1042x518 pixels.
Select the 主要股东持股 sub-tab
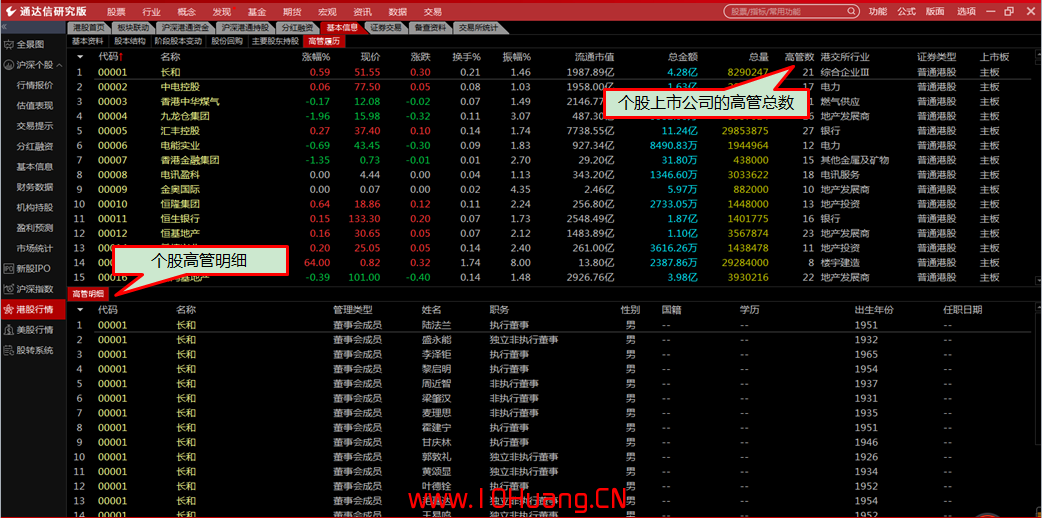[276, 41]
